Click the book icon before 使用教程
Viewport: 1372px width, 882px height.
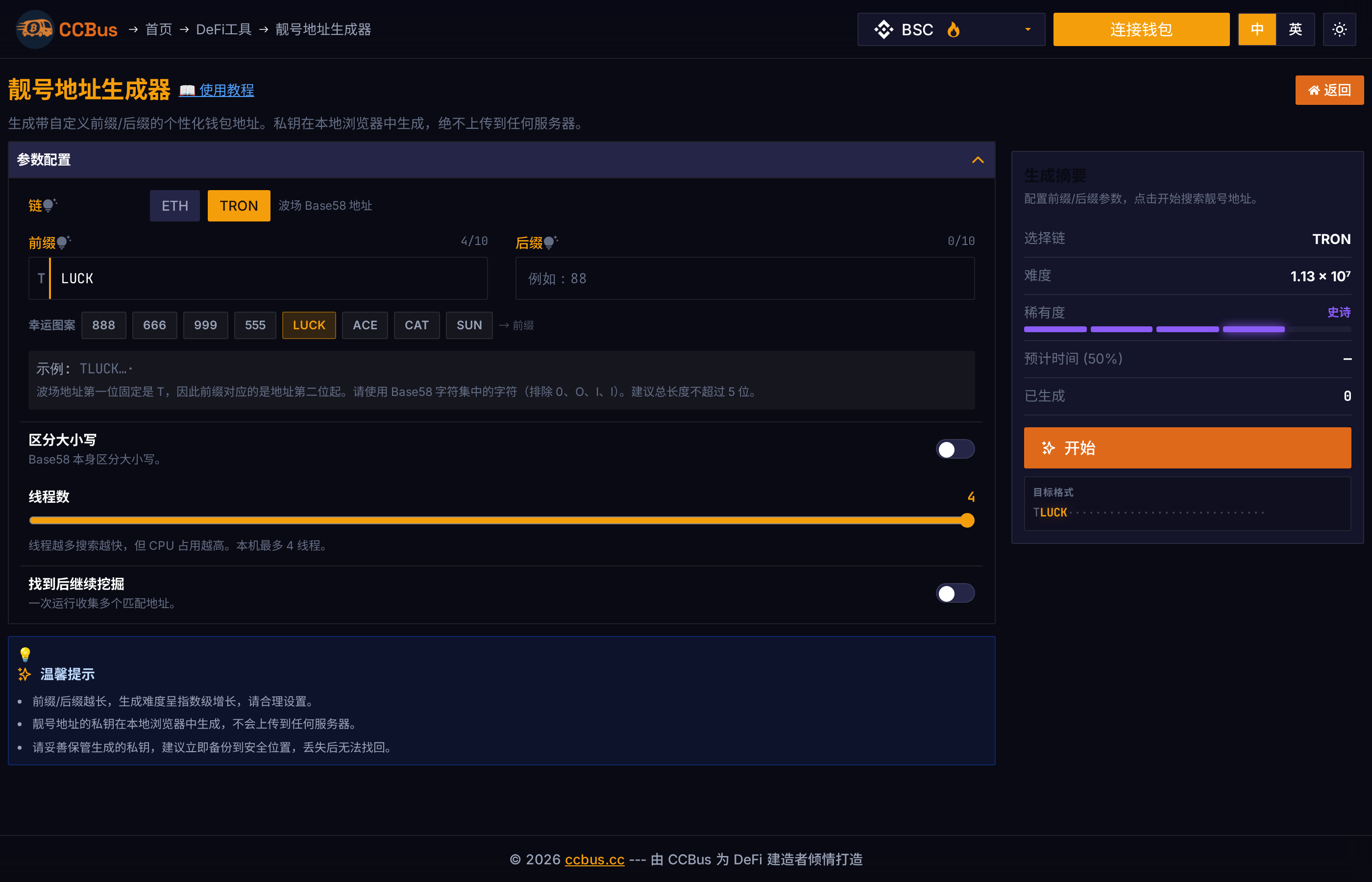click(187, 91)
